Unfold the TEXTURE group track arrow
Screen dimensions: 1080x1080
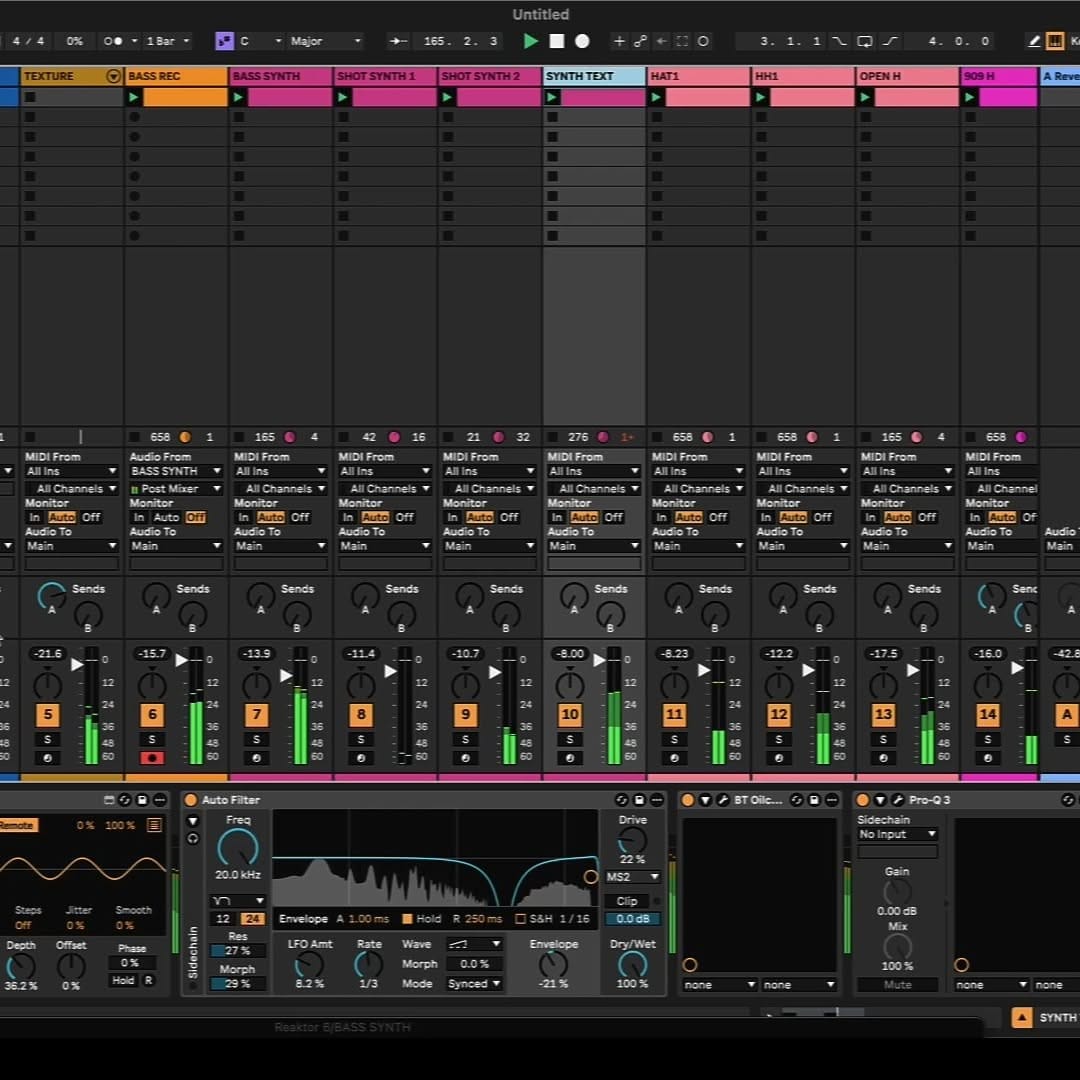pyautogui.click(x=114, y=76)
